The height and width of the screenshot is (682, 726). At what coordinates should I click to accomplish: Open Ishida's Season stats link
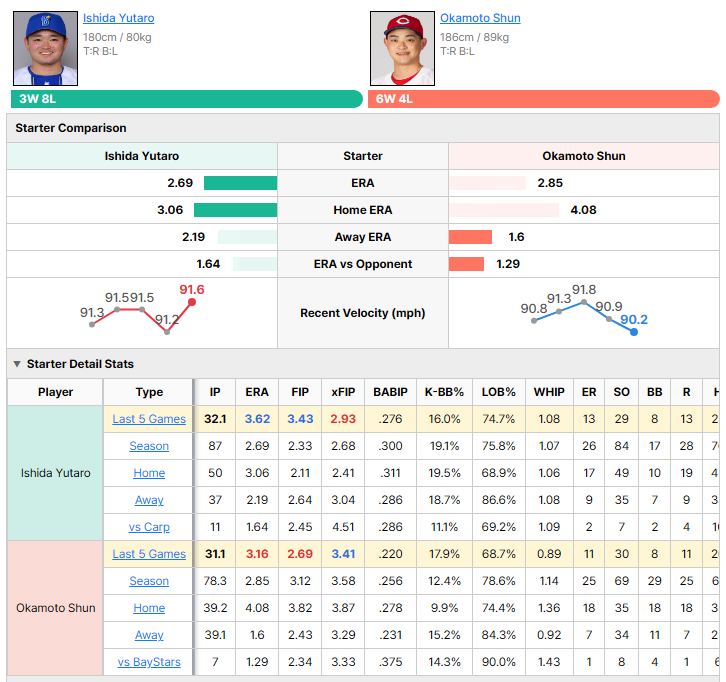click(x=149, y=446)
